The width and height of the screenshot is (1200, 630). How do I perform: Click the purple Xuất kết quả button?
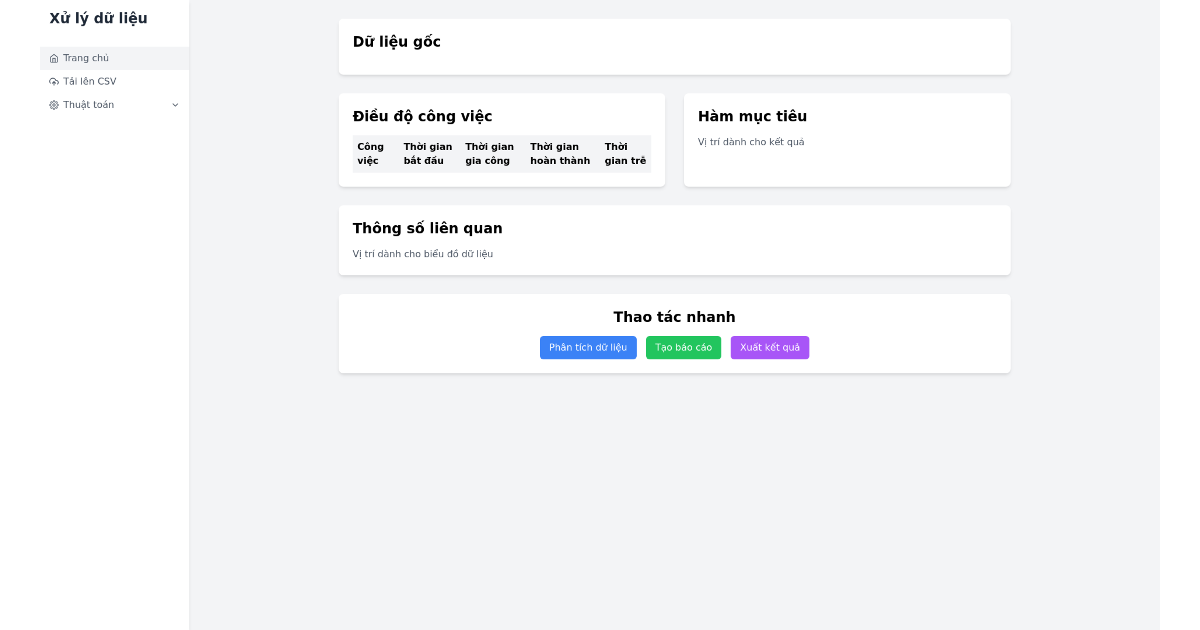(x=769, y=347)
